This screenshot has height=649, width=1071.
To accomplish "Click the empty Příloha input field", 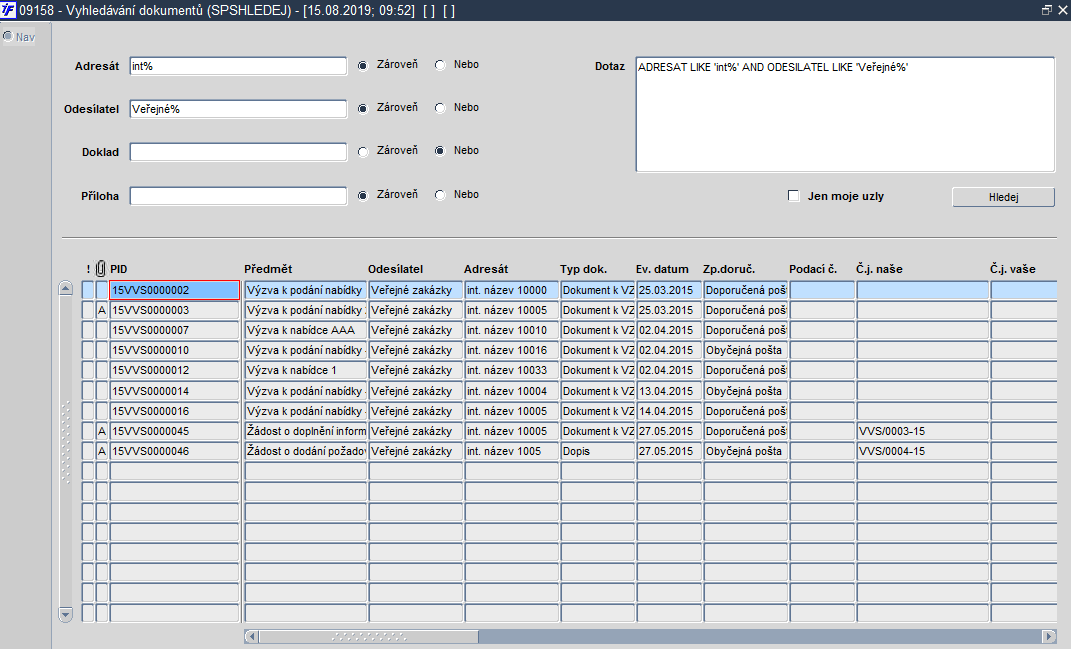I will click(x=238, y=196).
